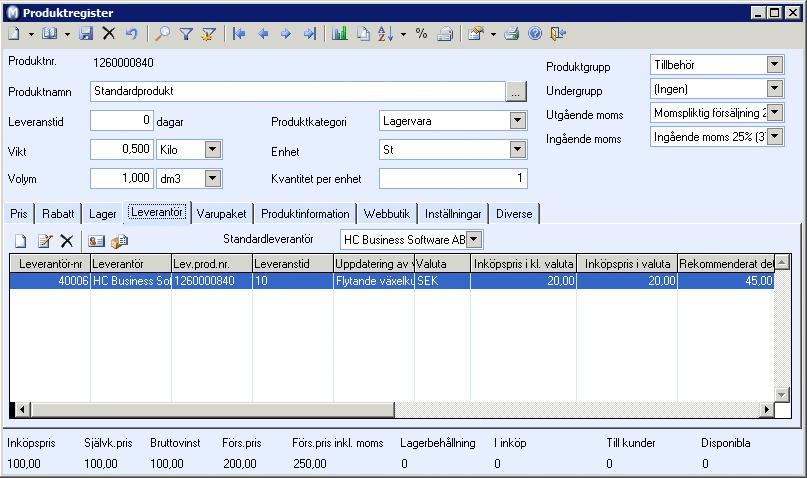
Task: Add a new supplier row icon
Action: 21,241
